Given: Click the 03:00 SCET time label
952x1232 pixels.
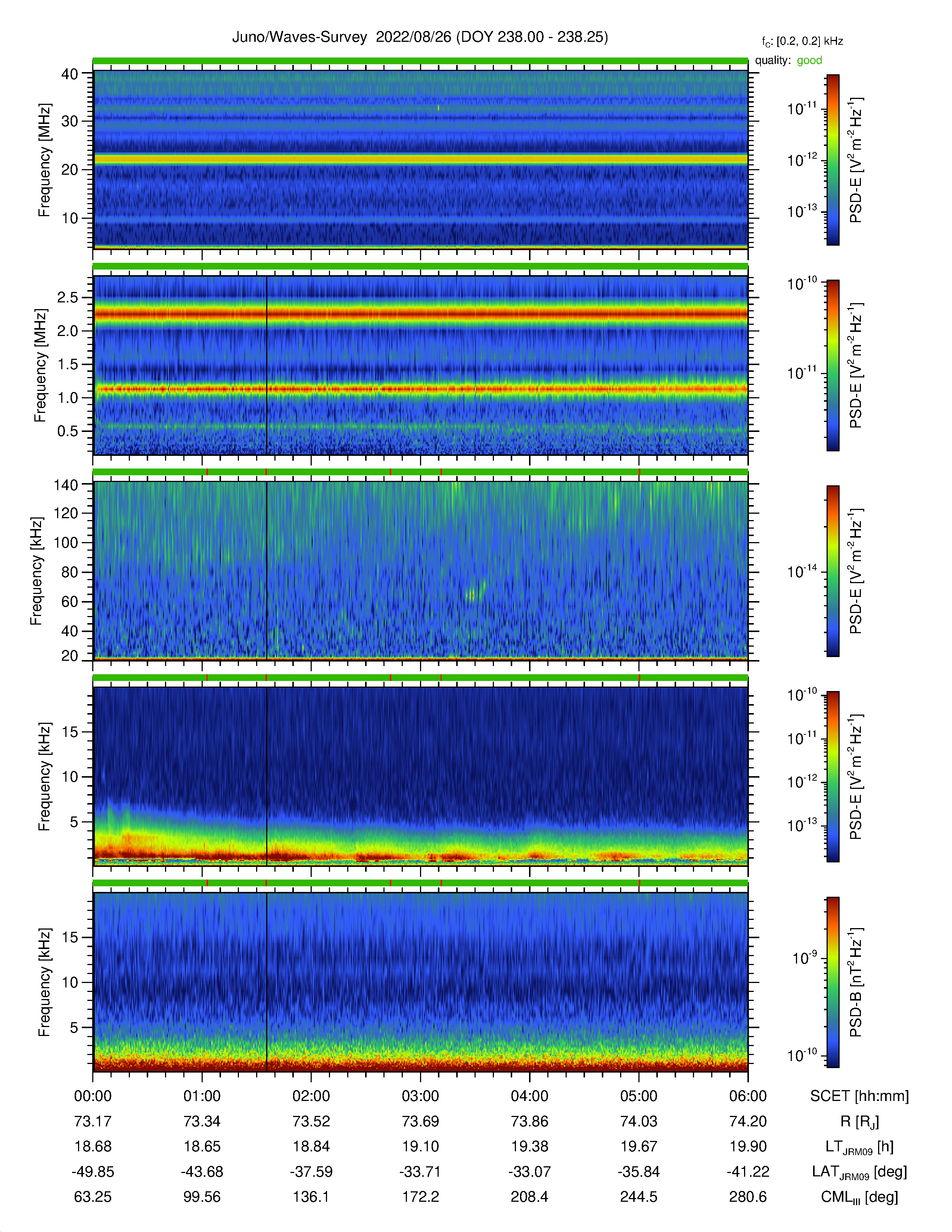Looking at the screenshot, I should click(x=420, y=1096).
